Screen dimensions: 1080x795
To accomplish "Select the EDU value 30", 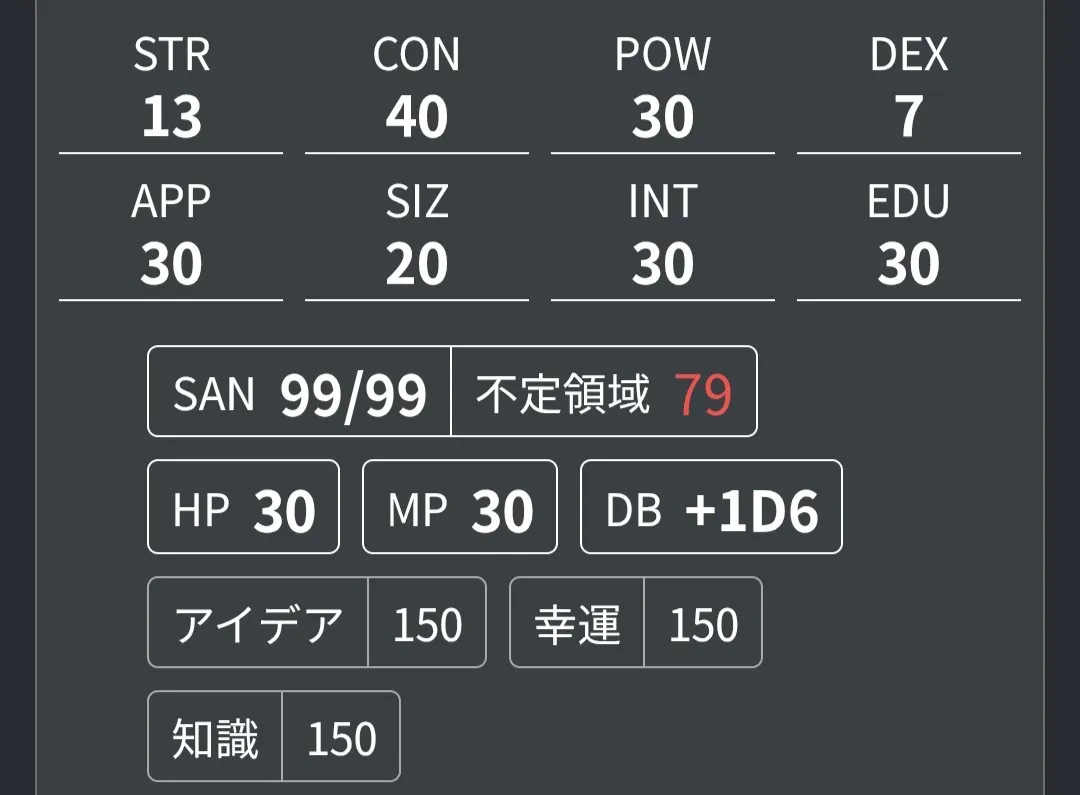I will (x=908, y=265).
